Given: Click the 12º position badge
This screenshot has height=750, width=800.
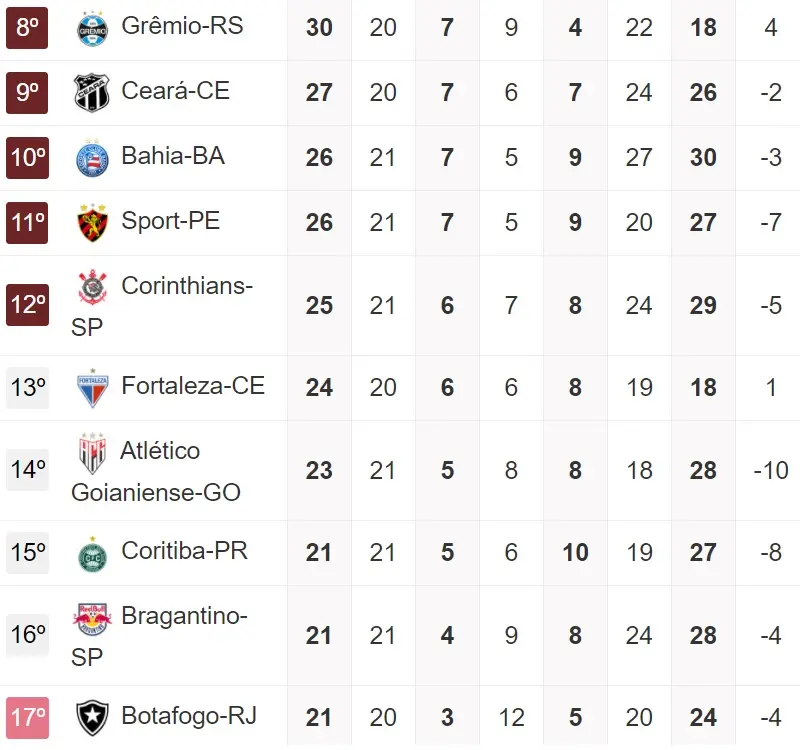Looking at the screenshot, I should 27,305.
